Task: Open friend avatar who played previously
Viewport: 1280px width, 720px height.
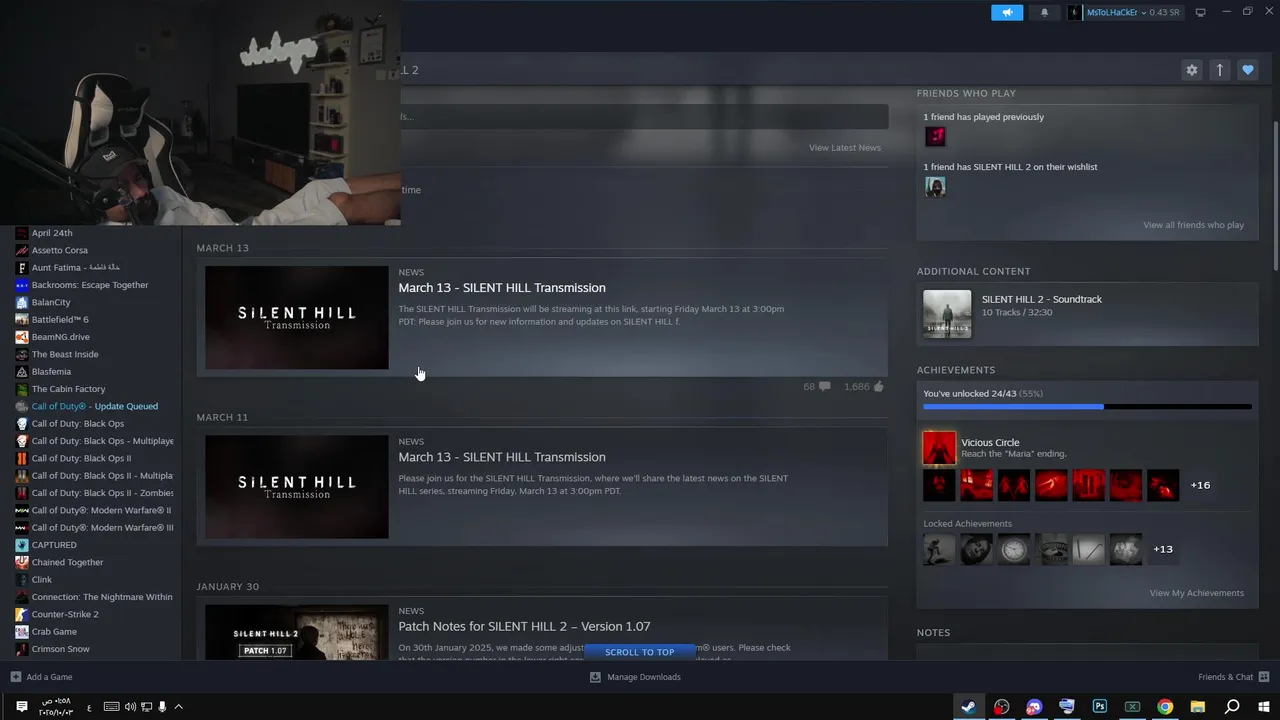Action: (x=935, y=136)
